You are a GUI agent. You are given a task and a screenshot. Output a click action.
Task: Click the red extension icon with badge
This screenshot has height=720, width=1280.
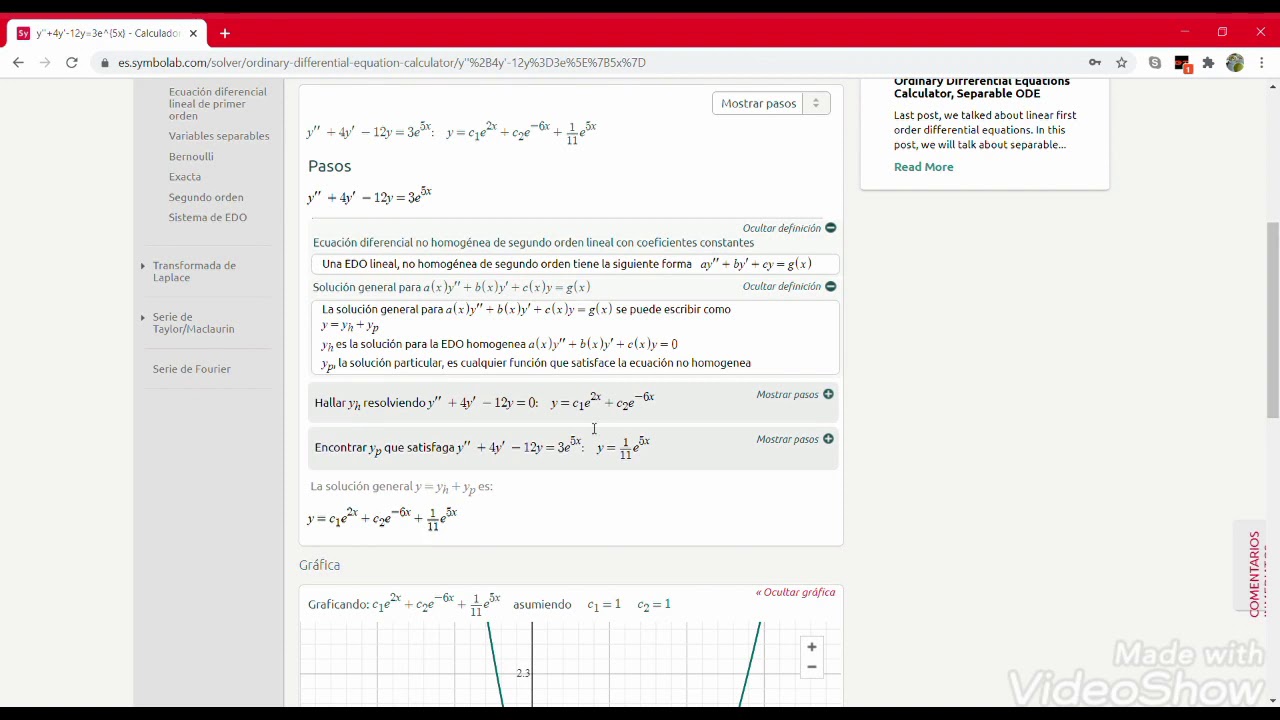[1183, 63]
